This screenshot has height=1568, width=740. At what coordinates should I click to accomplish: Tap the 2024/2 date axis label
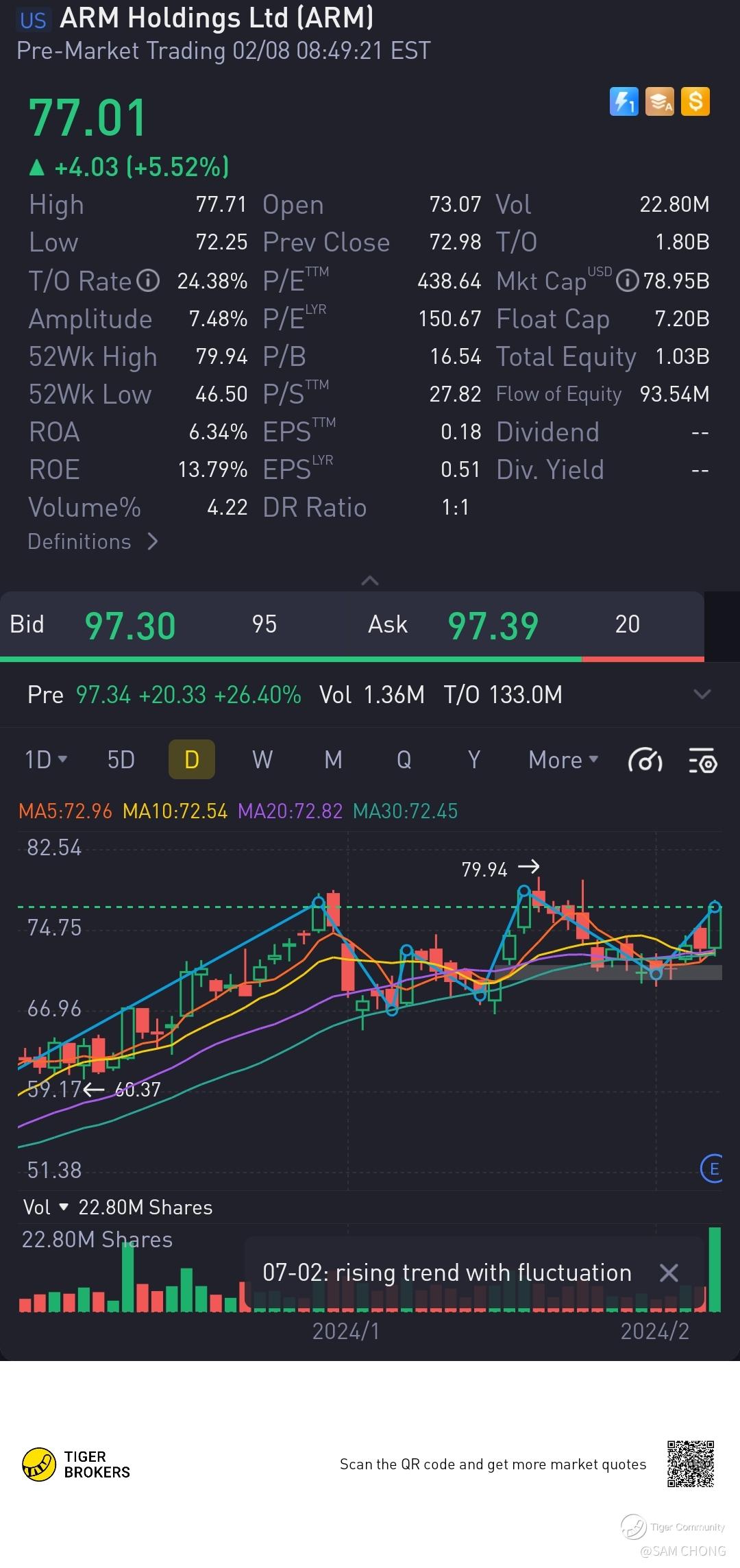click(654, 1331)
